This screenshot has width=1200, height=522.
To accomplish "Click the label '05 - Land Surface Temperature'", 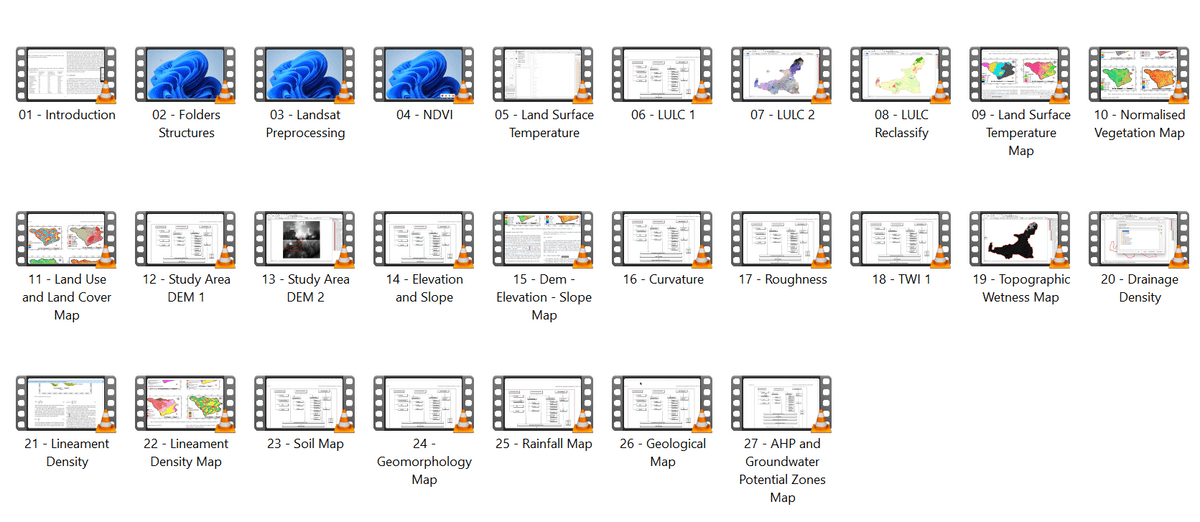I will [x=544, y=124].
